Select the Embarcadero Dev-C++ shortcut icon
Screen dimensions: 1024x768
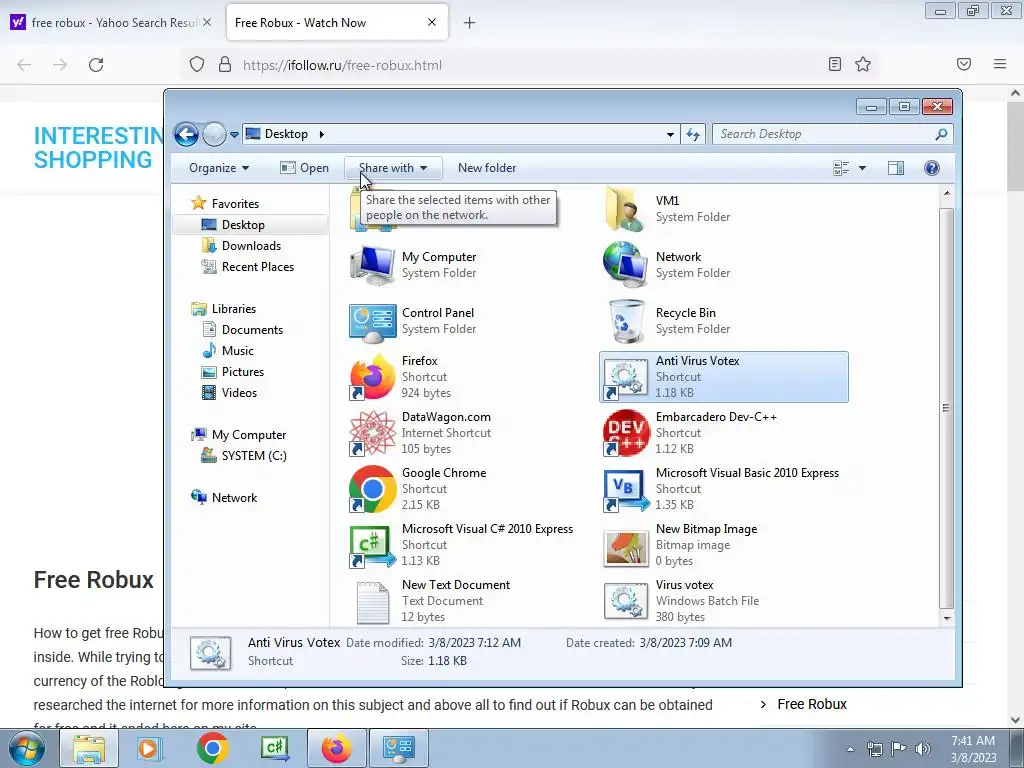626,433
